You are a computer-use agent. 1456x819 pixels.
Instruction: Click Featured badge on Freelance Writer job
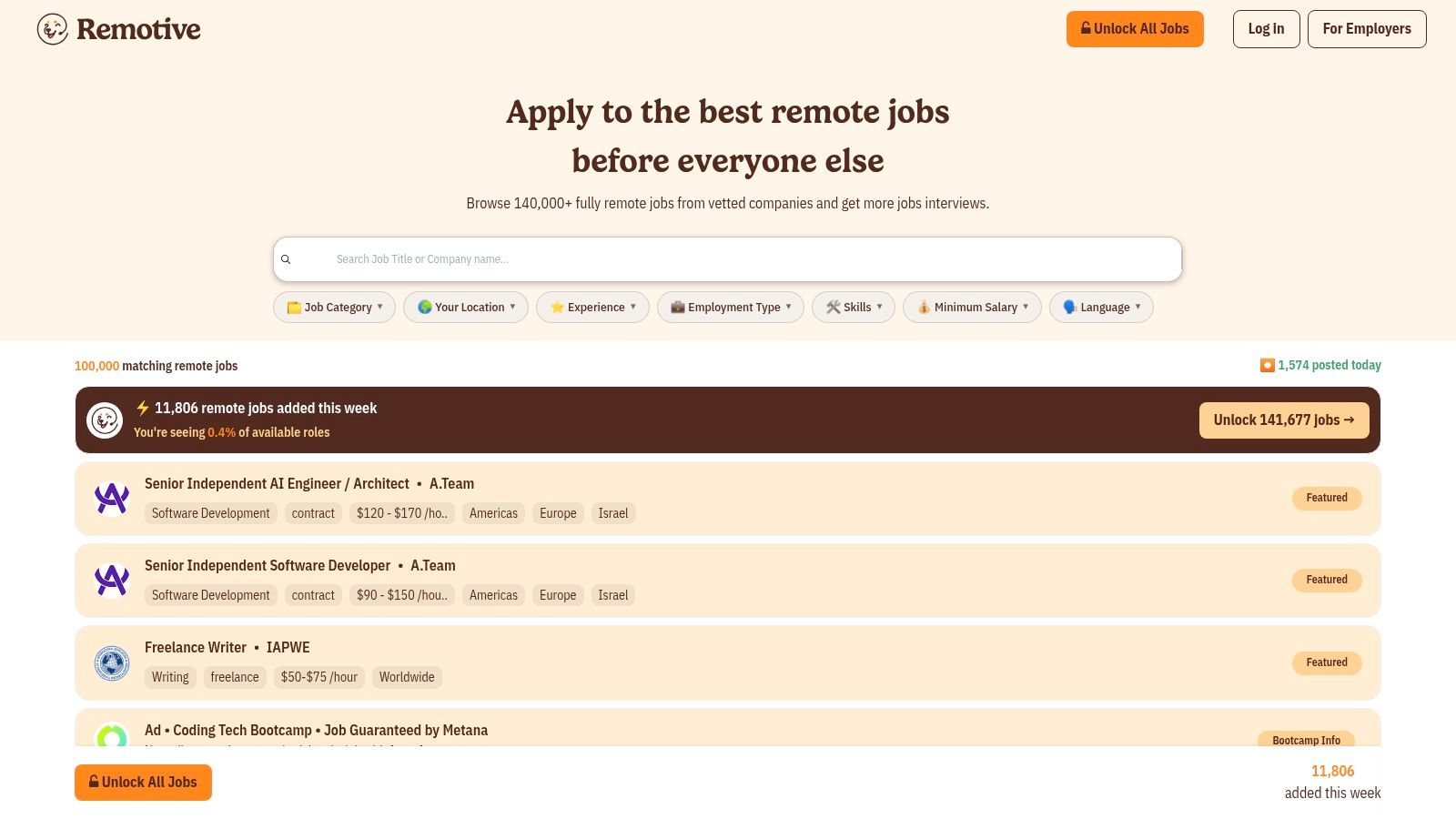[x=1327, y=662]
